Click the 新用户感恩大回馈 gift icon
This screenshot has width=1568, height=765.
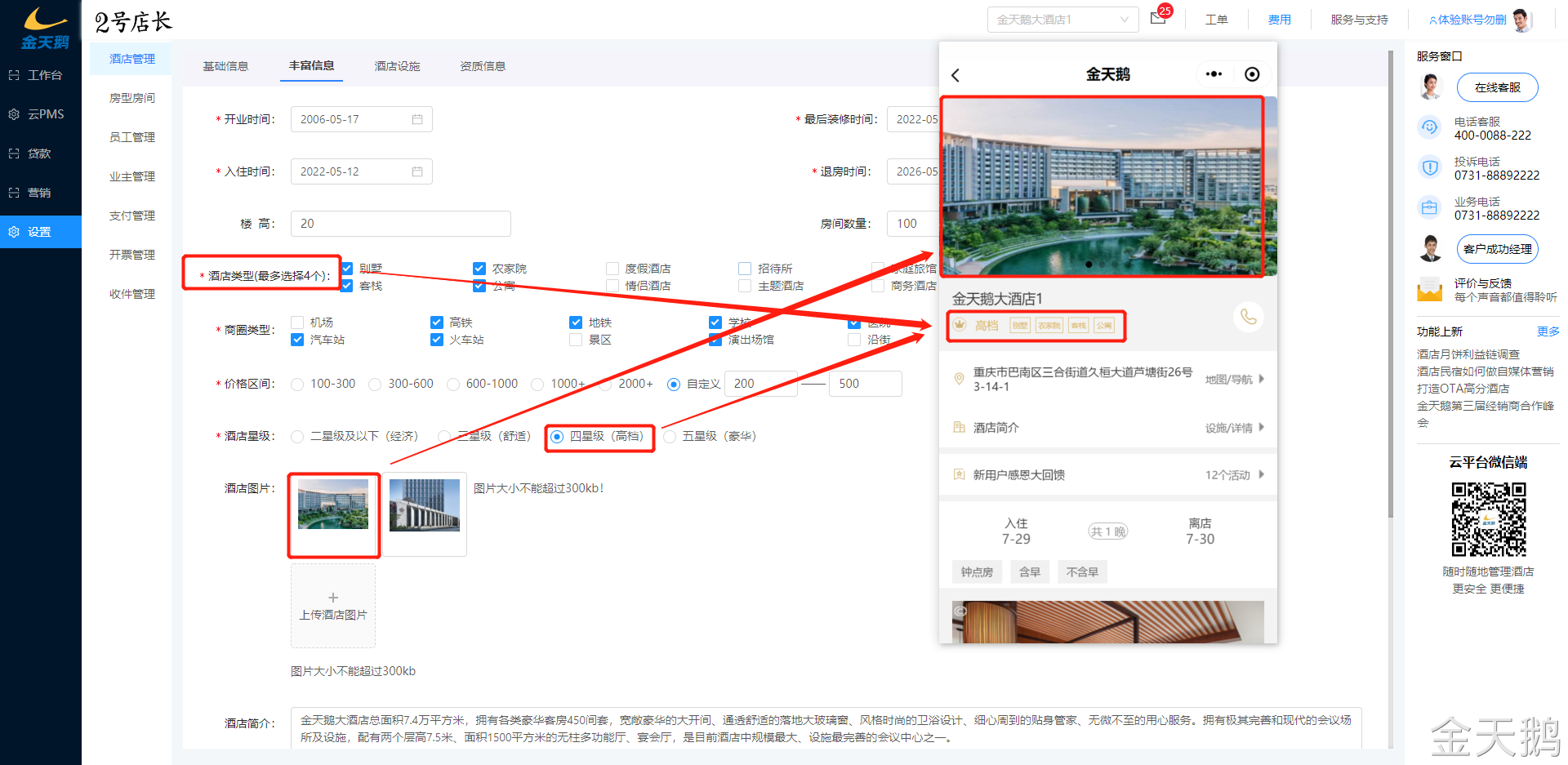[959, 474]
